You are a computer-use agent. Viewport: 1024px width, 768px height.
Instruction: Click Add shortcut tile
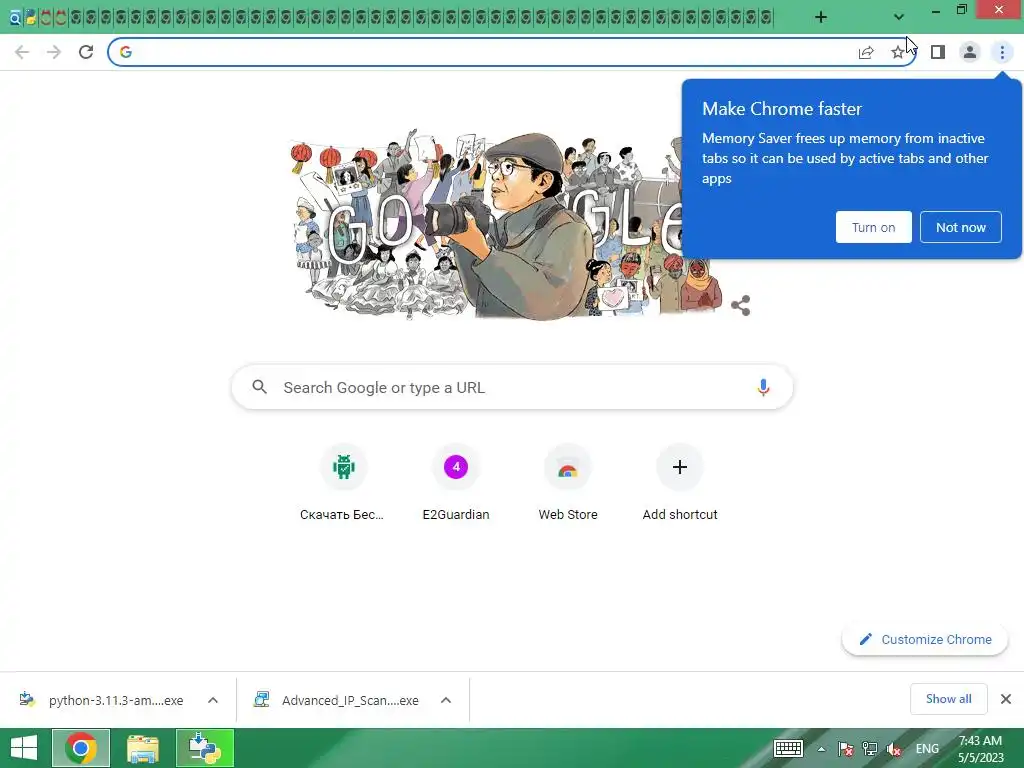[x=680, y=483]
